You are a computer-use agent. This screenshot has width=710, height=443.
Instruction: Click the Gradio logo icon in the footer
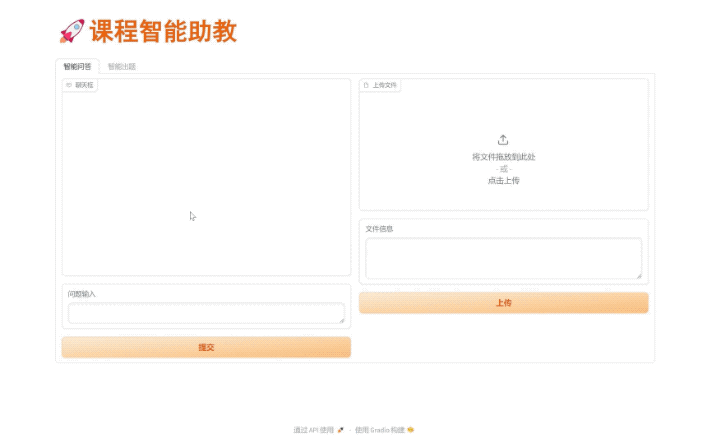pyautogui.click(x=410, y=430)
